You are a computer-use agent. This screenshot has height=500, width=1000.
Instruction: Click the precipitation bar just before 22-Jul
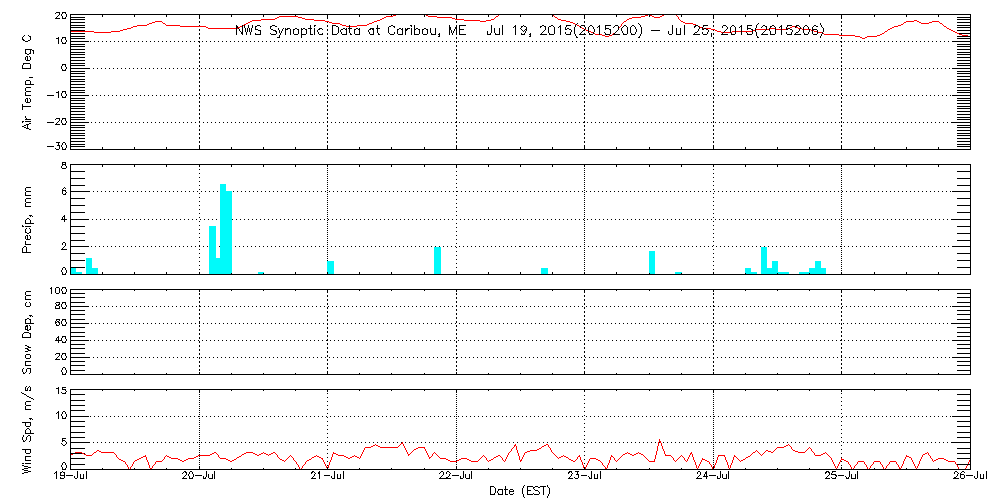click(x=437, y=260)
